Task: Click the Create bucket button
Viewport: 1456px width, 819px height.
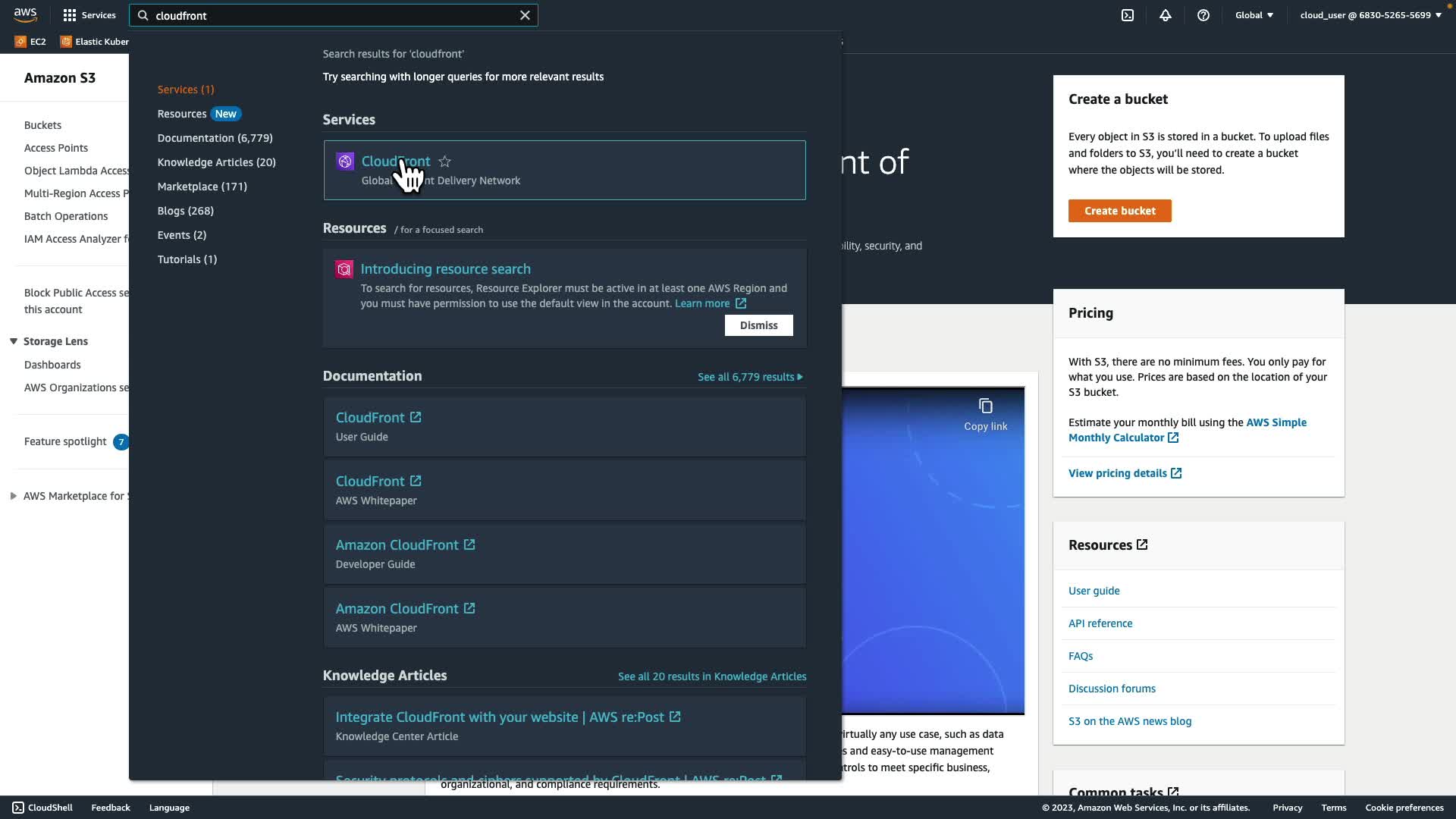Action: click(1119, 211)
